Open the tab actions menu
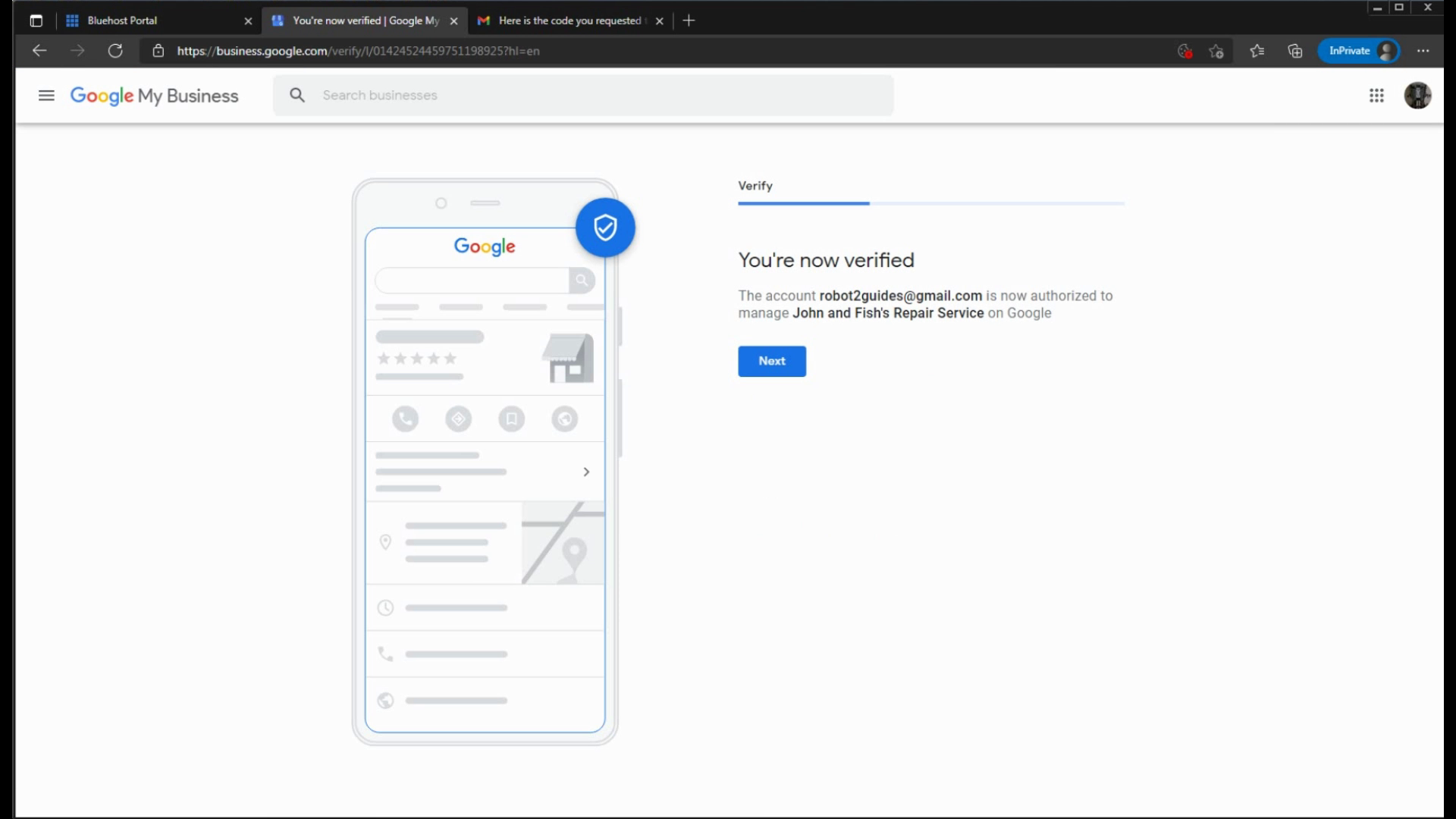The height and width of the screenshot is (819, 1456). (36, 20)
